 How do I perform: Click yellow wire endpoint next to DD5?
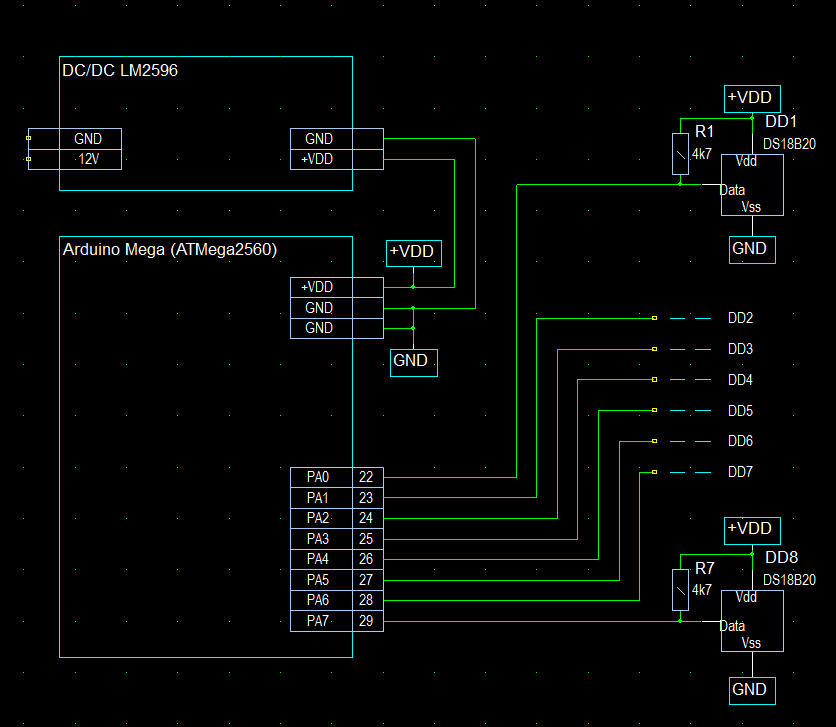654,411
